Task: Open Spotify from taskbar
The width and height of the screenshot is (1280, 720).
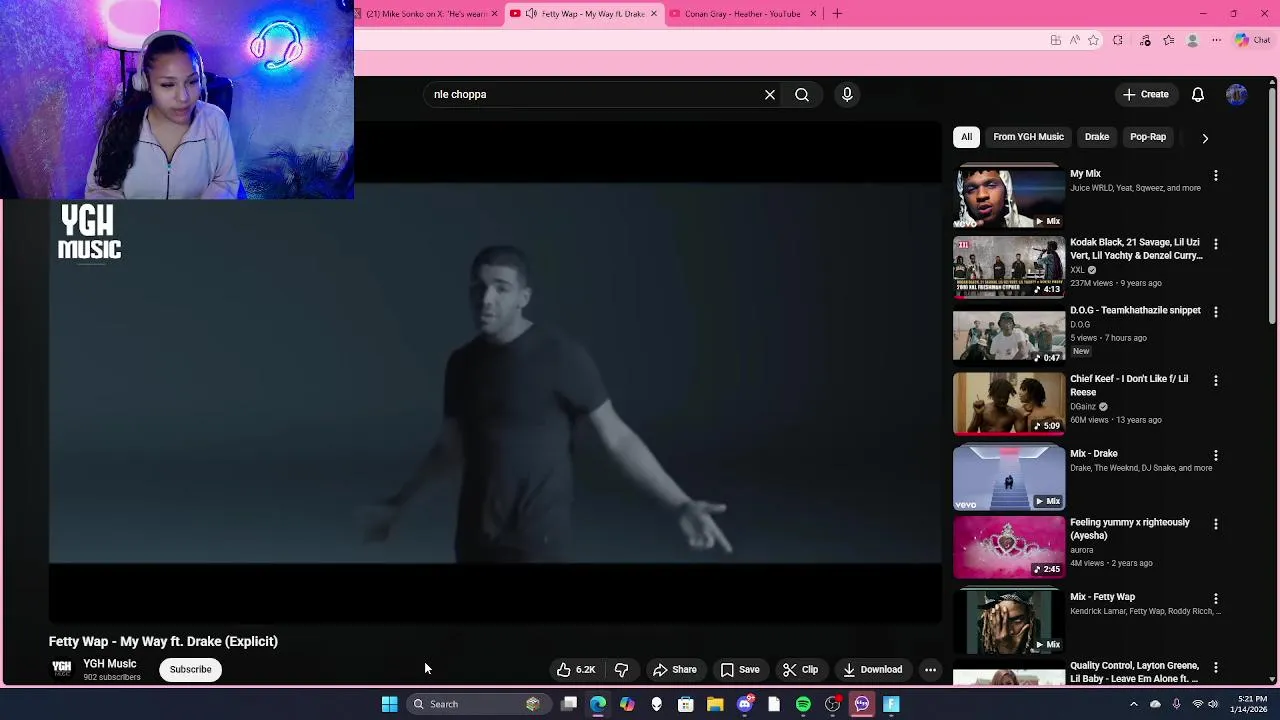Action: point(803,704)
